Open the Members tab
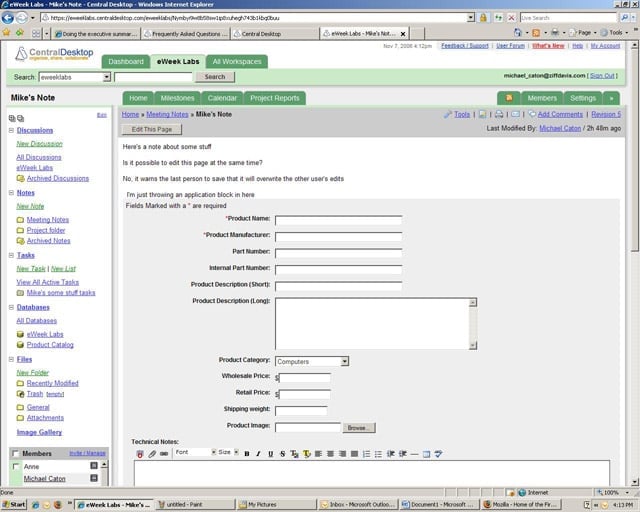This screenshot has height=512, width=640. (x=542, y=98)
